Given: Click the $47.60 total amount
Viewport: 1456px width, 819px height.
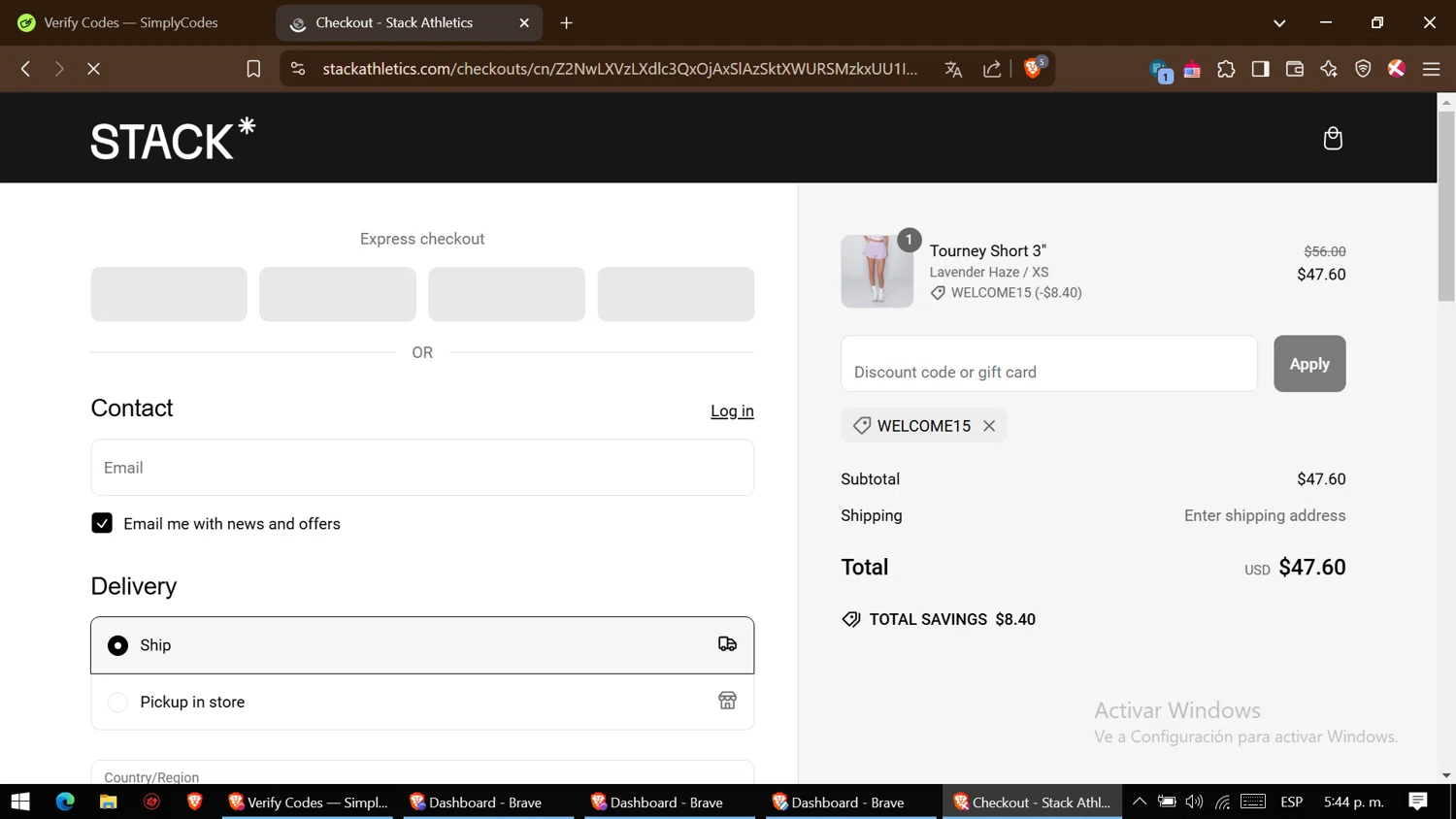Looking at the screenshot, I should [1312, 567].
